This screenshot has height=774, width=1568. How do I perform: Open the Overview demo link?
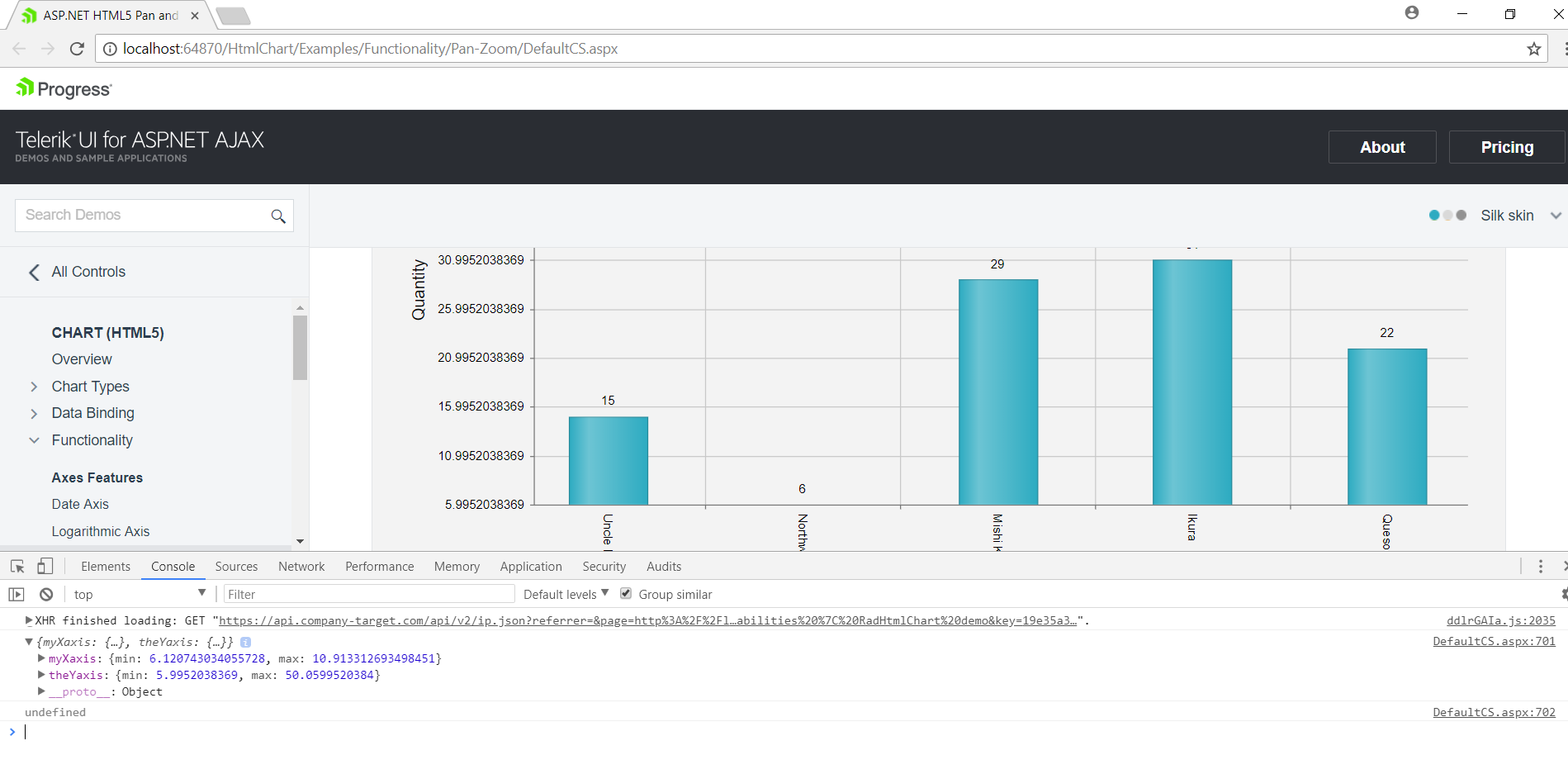pyautogui.click(x=82, y=359)
